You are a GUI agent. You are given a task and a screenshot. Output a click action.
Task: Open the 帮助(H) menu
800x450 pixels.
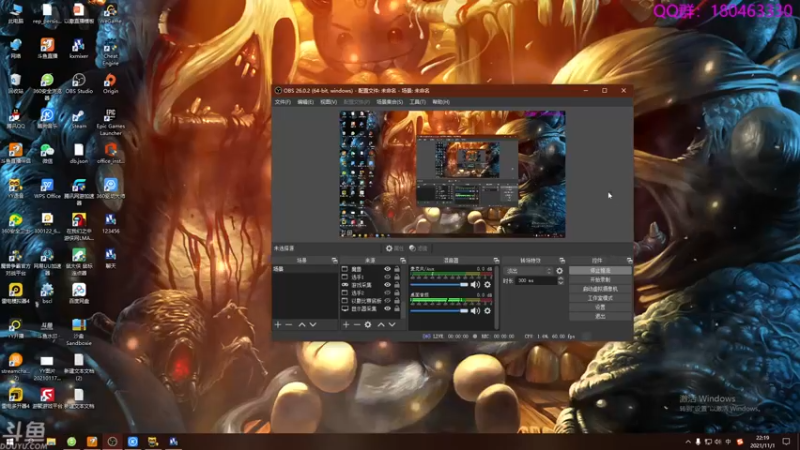[441, 102]
